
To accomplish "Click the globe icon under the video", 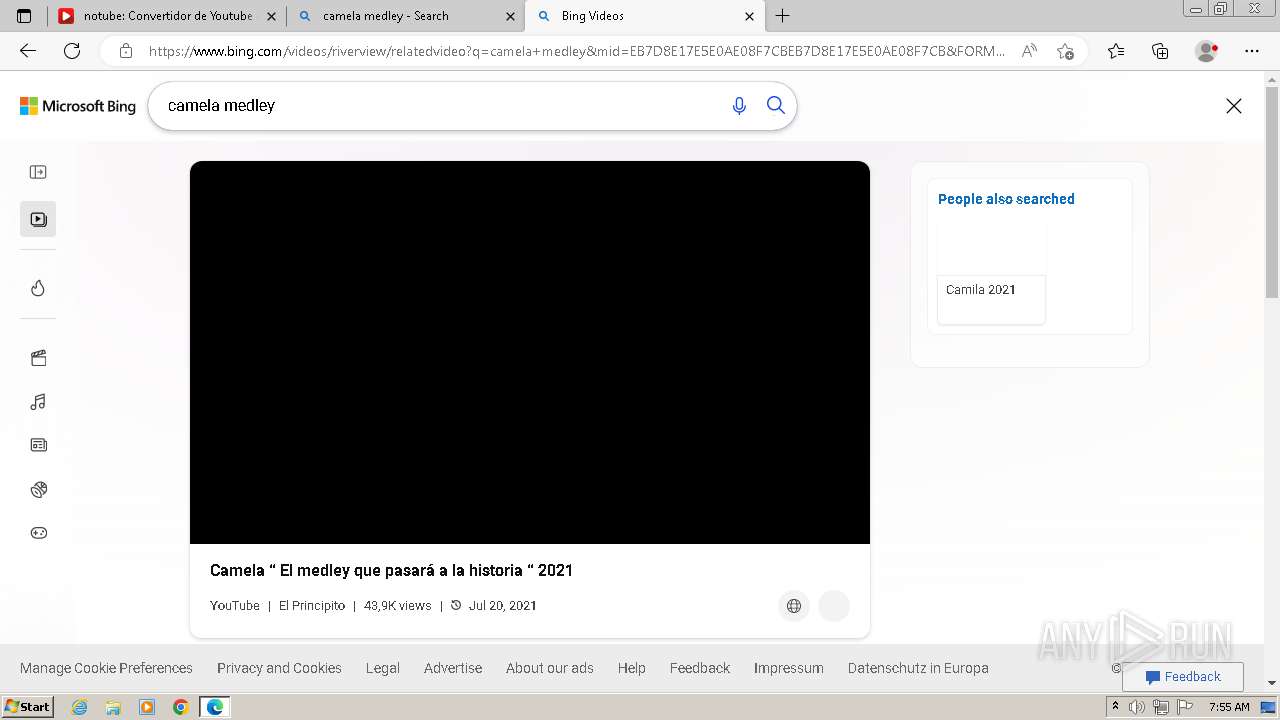I will coord(794,606).
